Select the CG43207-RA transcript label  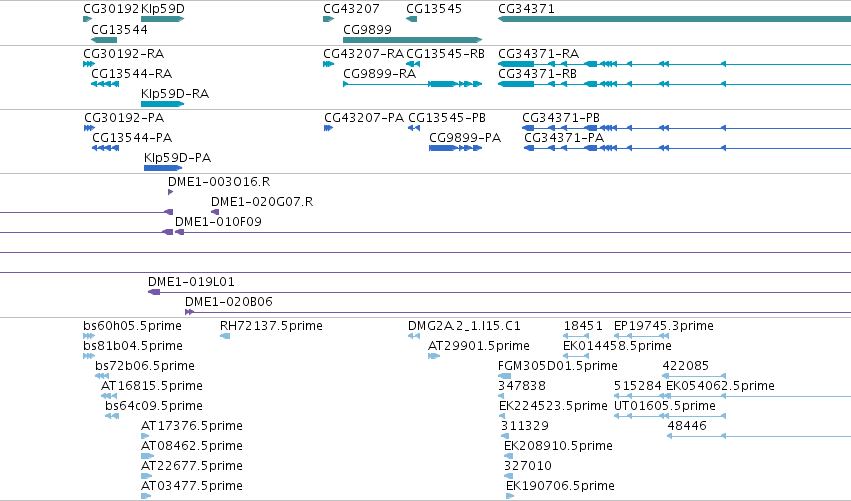click(364, 54)
